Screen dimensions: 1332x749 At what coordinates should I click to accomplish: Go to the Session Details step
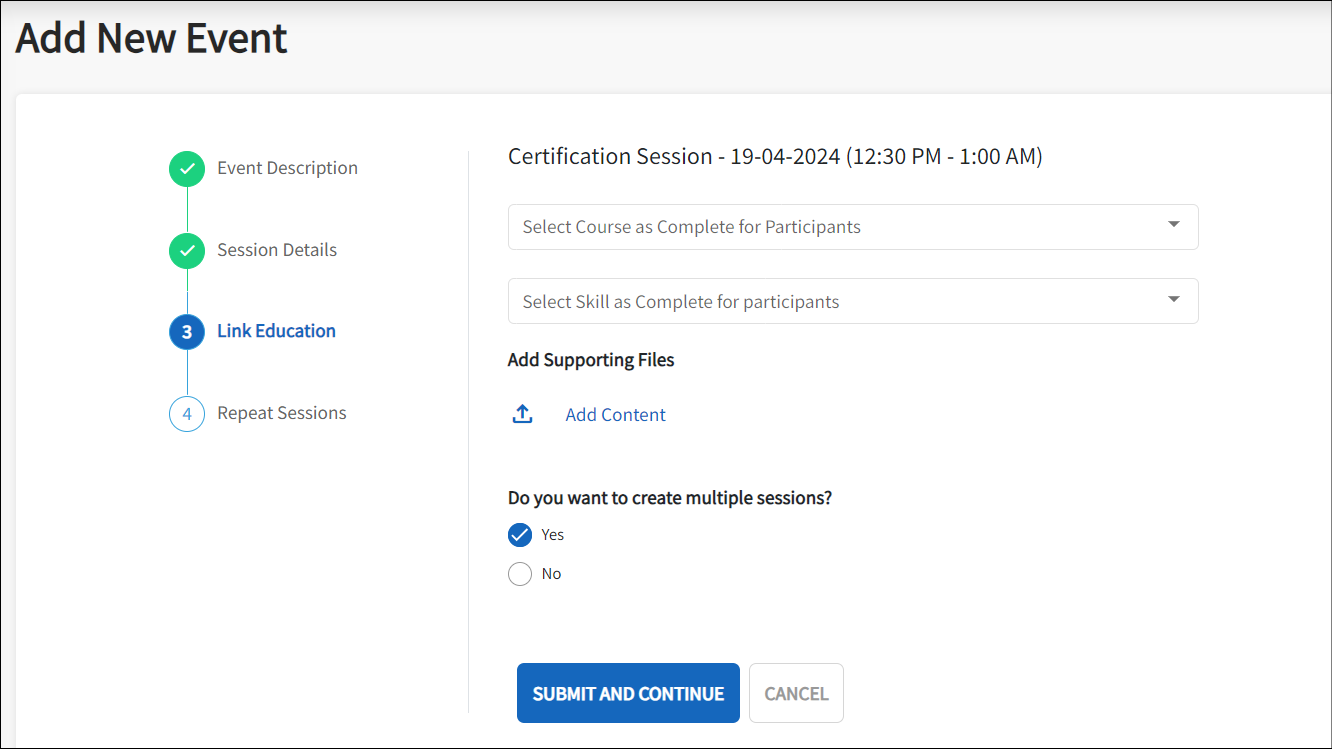(x=277, y=250)
